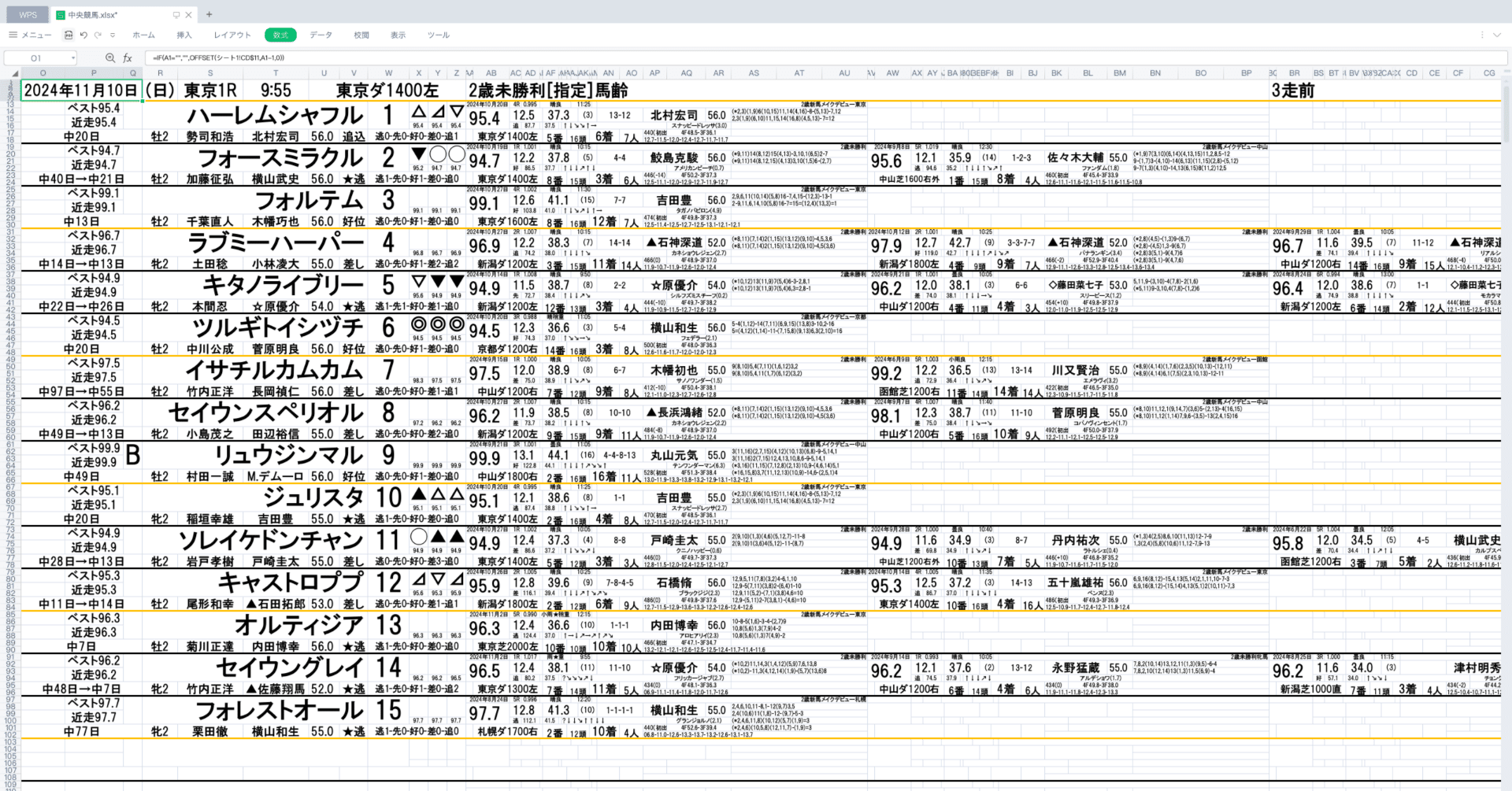Click the large letter B cell

click(133, 455)
